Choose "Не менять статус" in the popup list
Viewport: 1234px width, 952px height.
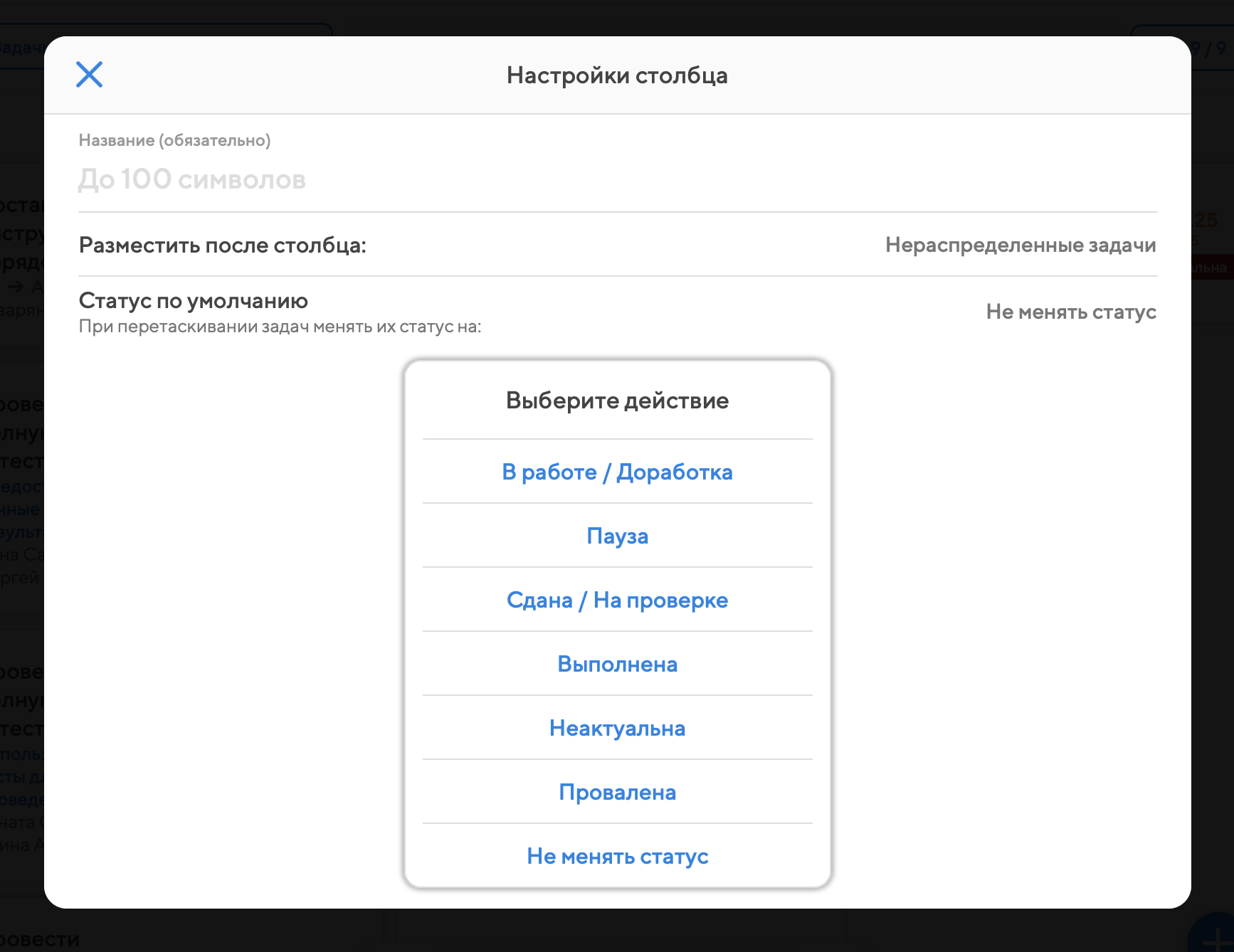pyautogui.click(x=617, y=856)
